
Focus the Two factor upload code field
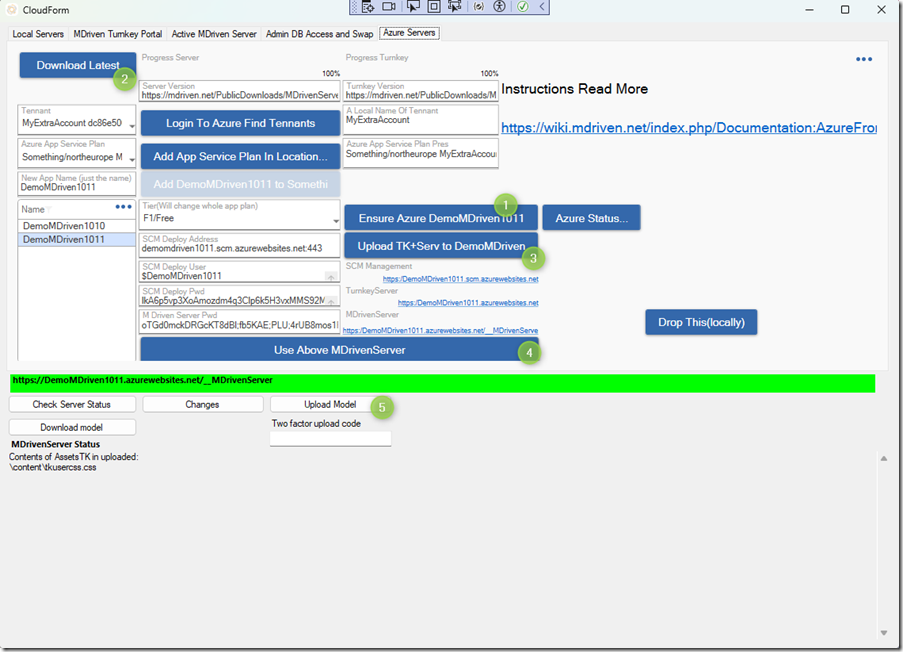(x=331, y=439)
